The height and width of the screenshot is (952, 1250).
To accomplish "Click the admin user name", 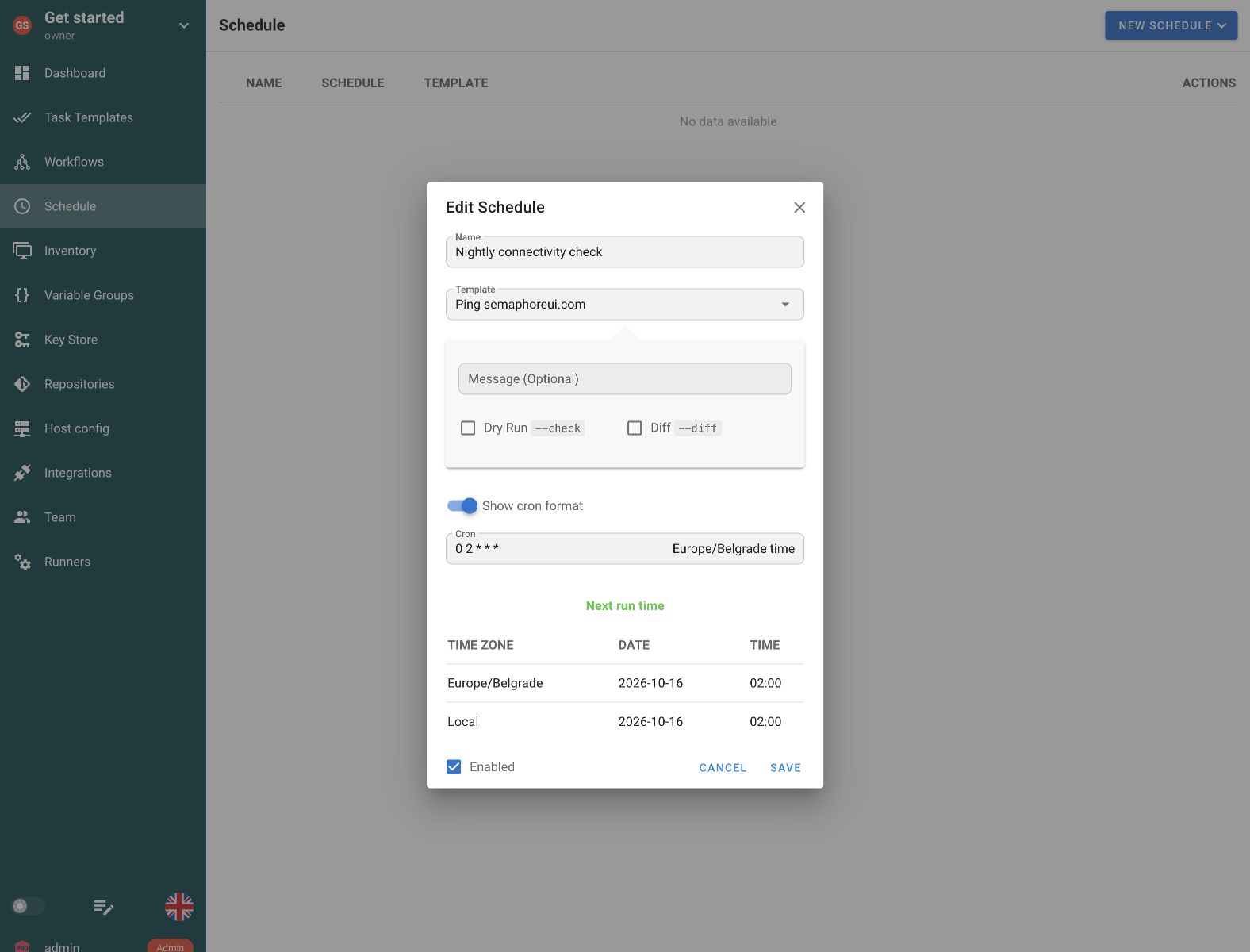I will 62,946.
